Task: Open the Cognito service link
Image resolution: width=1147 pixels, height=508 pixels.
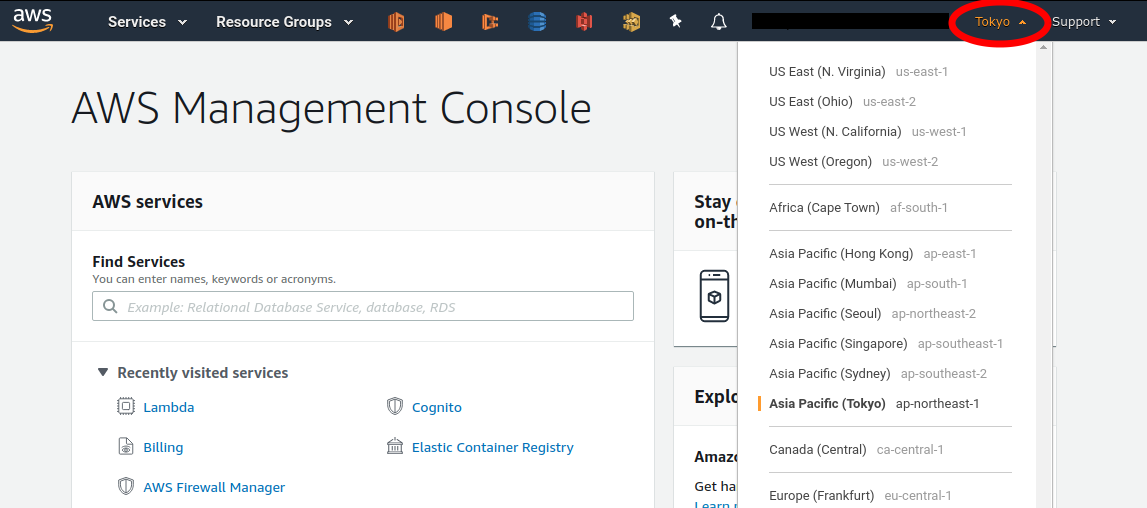Action: (437, 407)
